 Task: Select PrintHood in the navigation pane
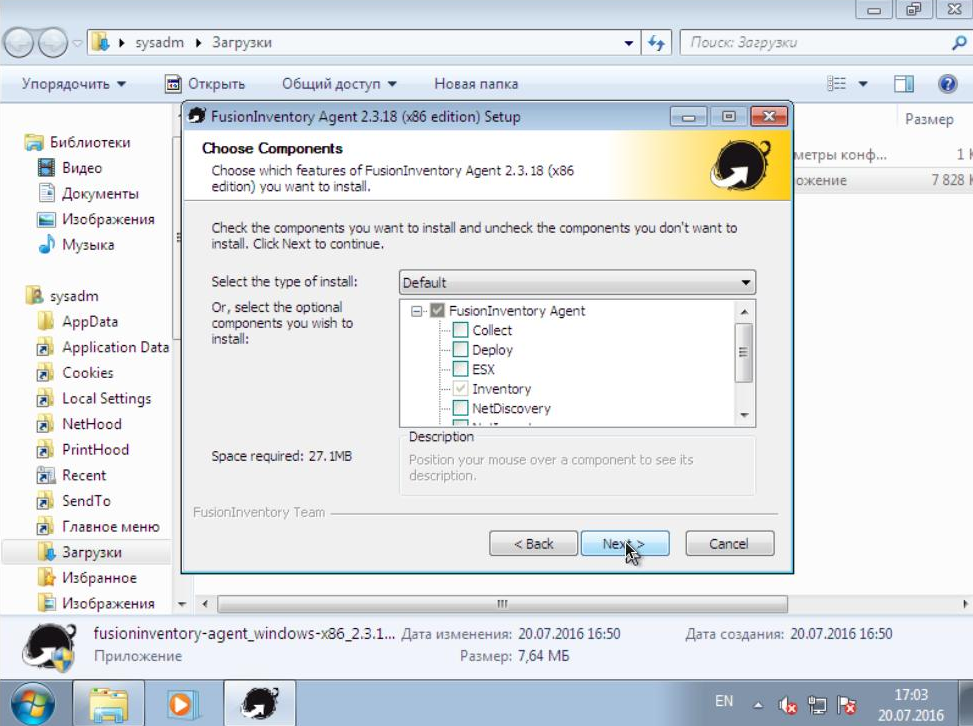(83, 449)
